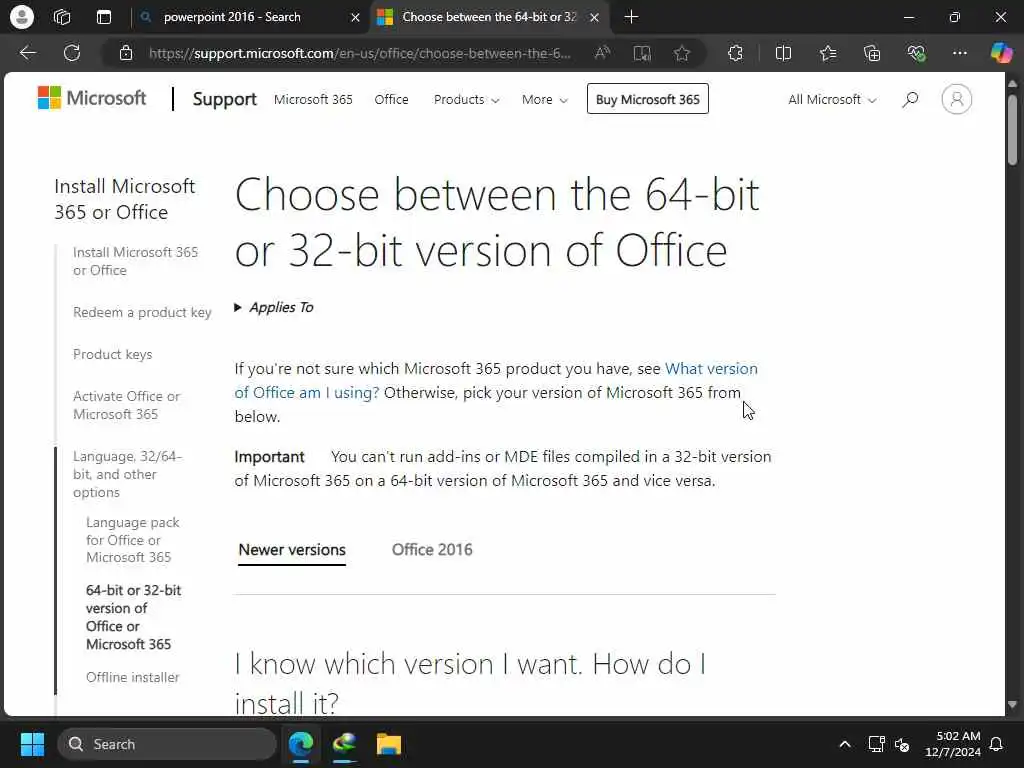Toggle Split screen icon

tap(783, 54)
